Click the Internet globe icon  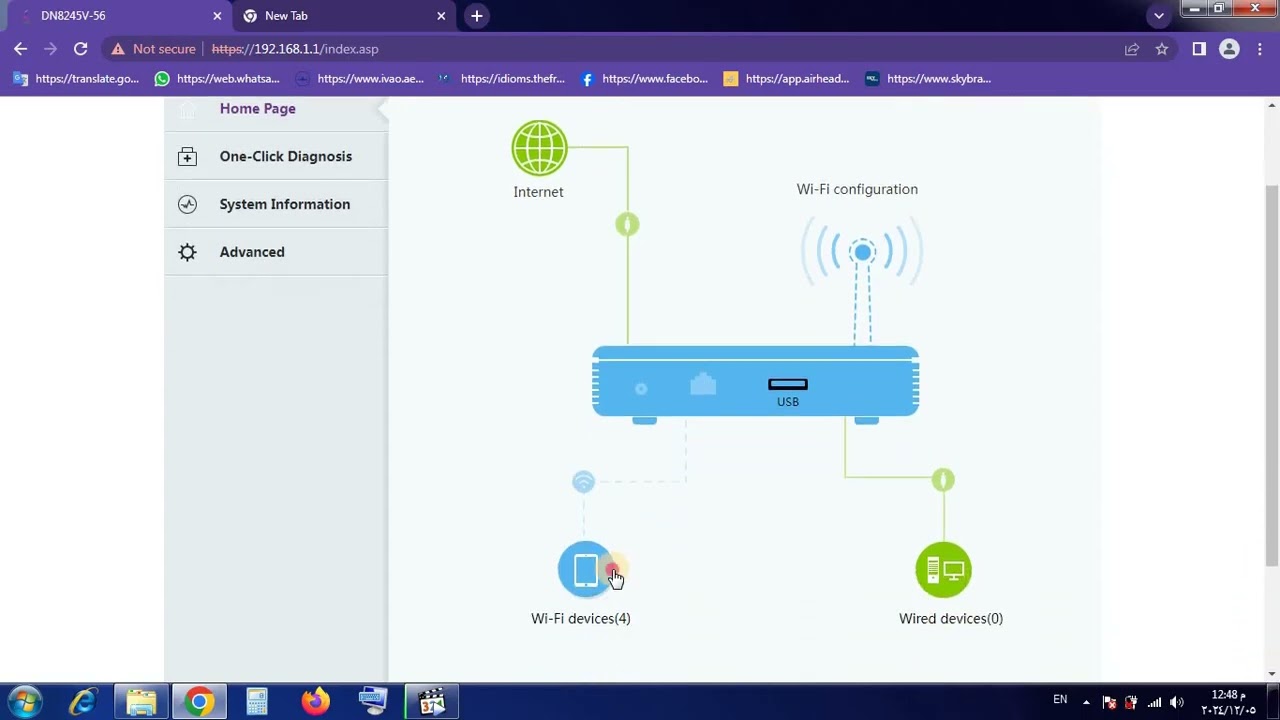(539, 148)
